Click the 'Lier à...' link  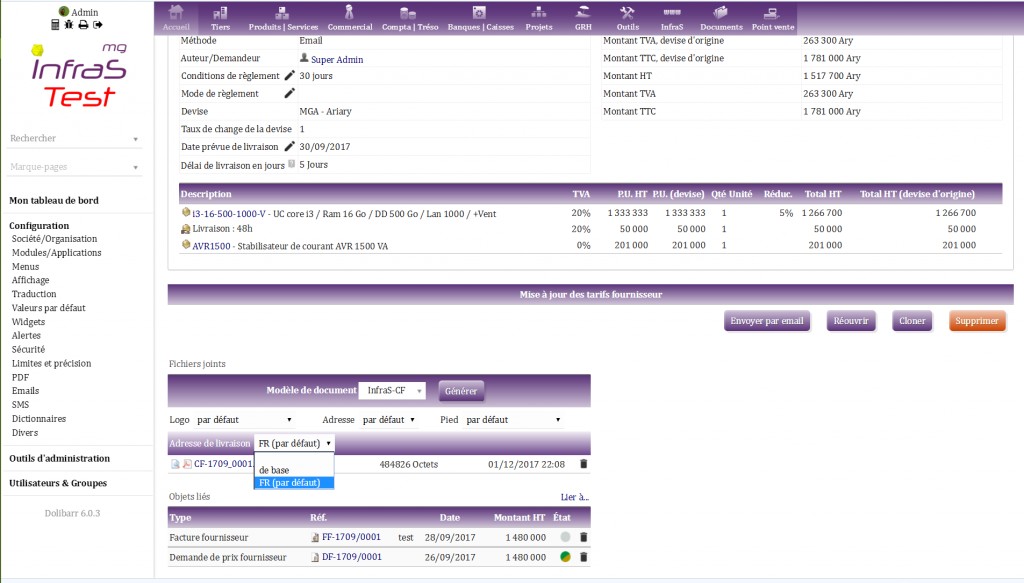tap(575, 497)
